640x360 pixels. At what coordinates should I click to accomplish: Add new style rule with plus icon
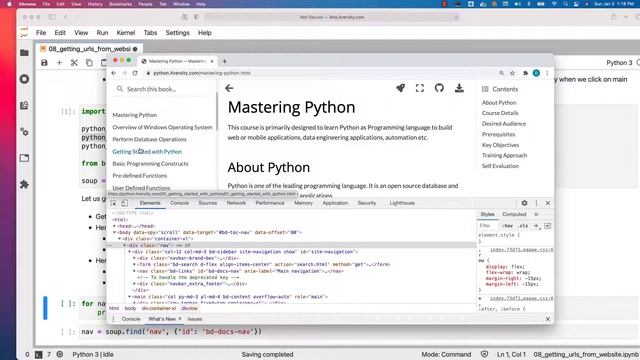pos(536,226)
